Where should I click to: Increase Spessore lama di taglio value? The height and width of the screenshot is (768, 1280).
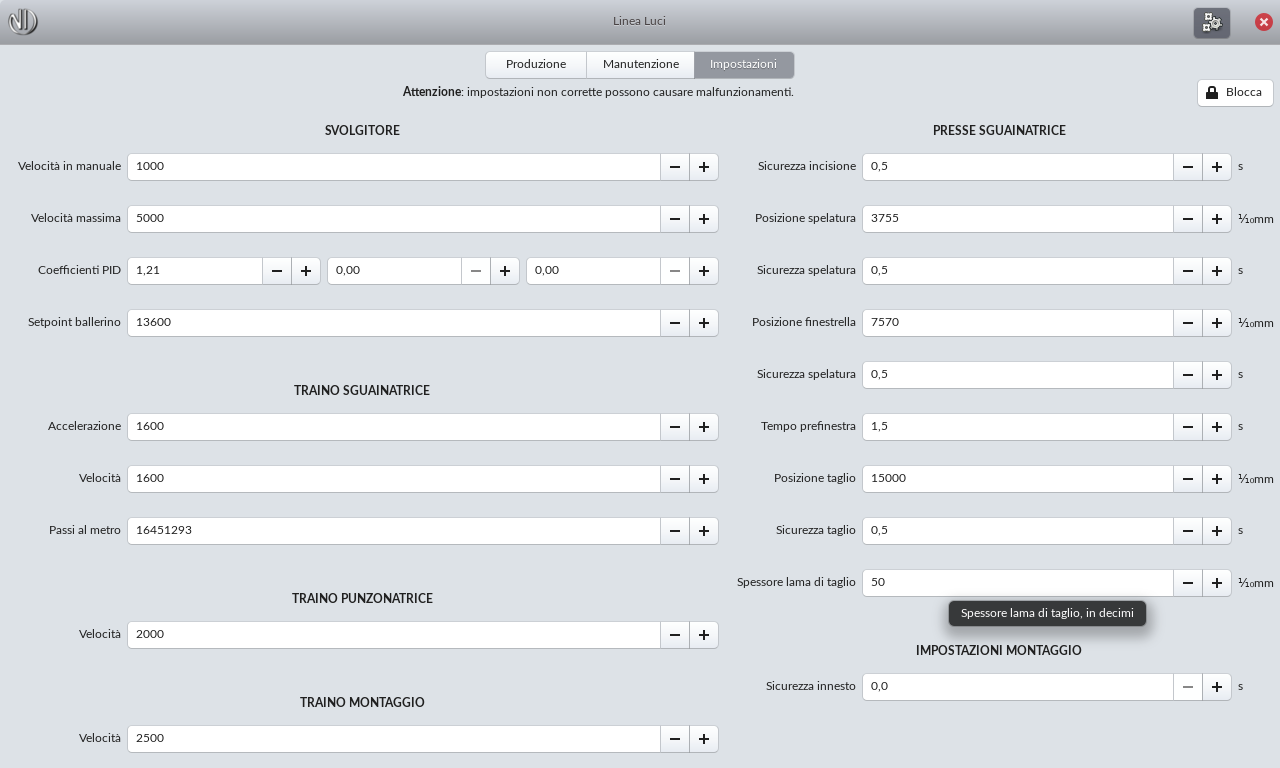pos(1217,583)
